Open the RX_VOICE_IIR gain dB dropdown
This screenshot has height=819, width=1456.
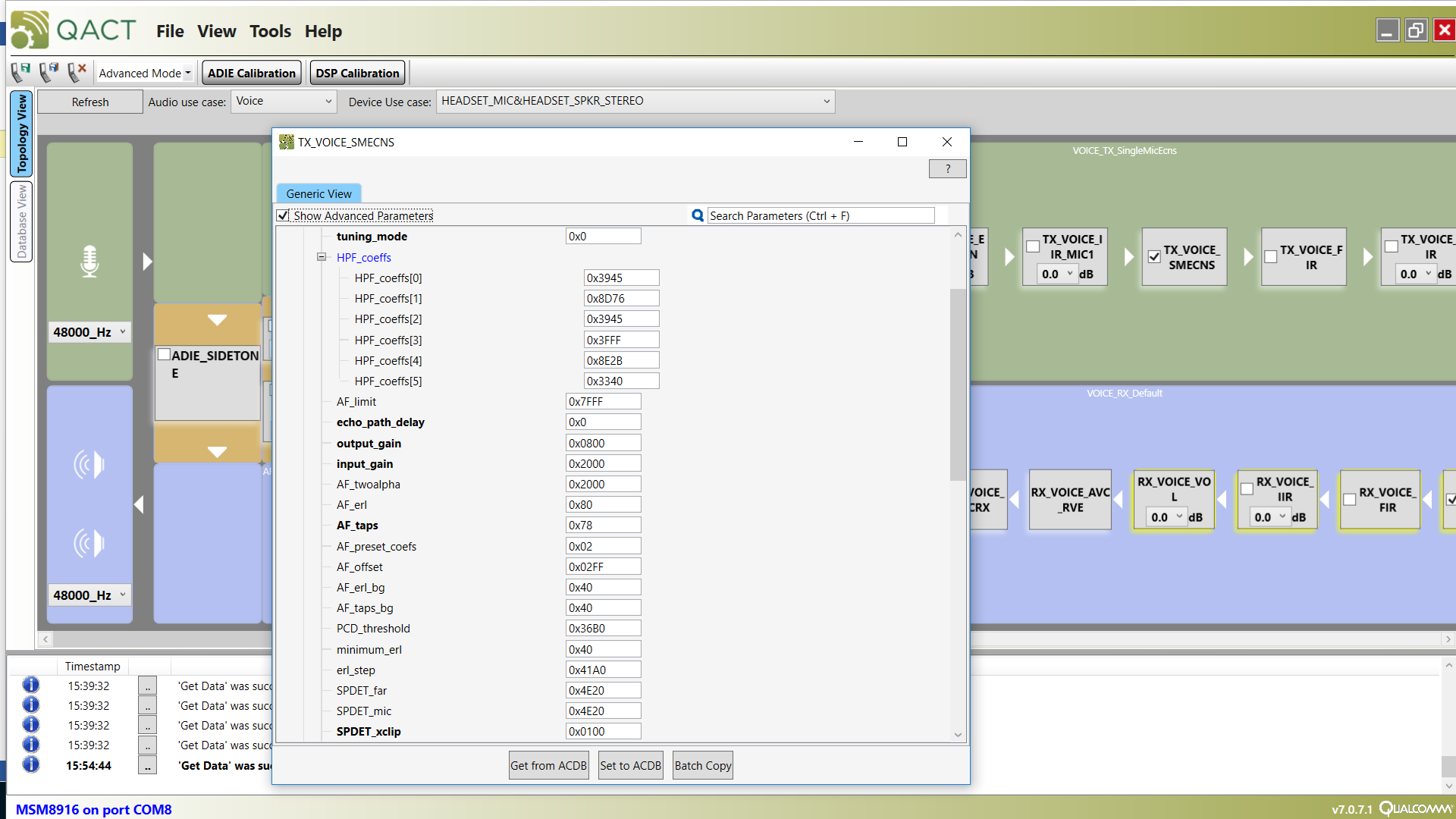click(1269, 517)
